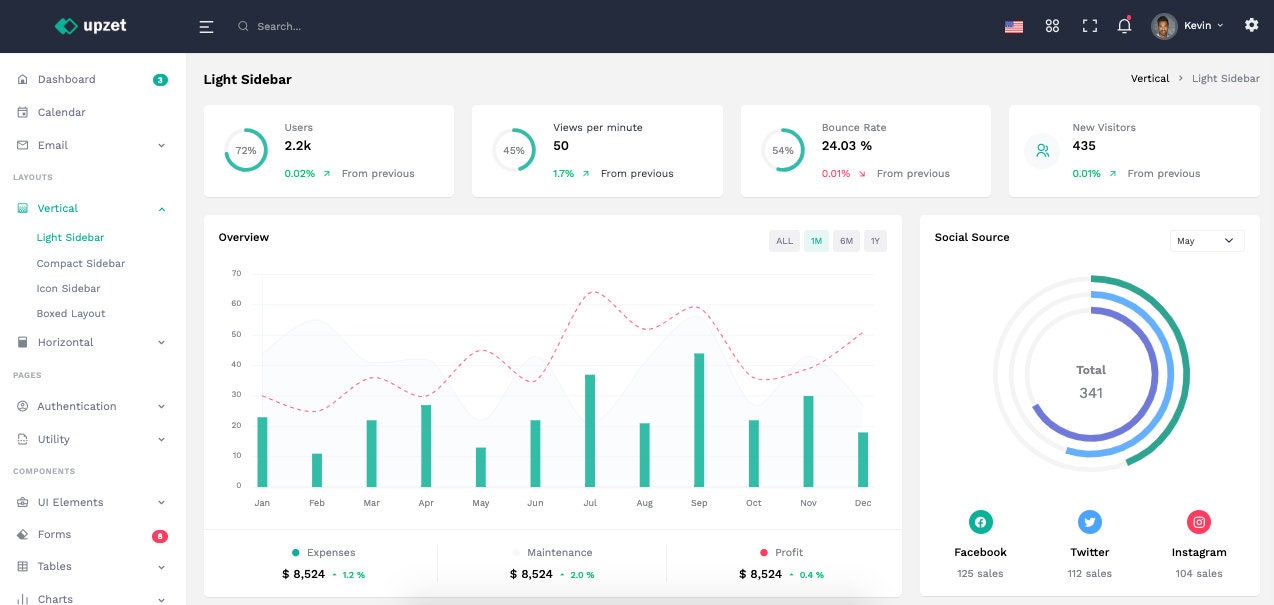Screen dimensions: 1274x605
Task: Open the apps grid icon
Action: [1052, 26]
